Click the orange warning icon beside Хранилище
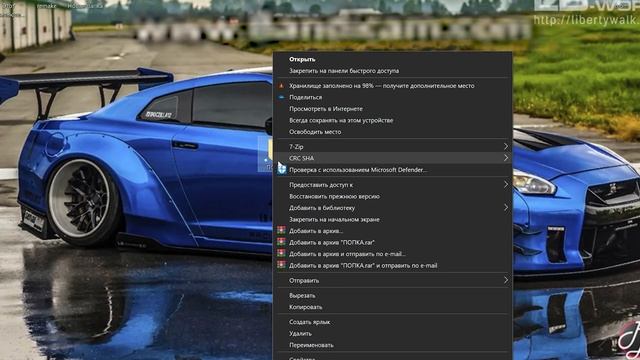 click(x=281, y=86)
